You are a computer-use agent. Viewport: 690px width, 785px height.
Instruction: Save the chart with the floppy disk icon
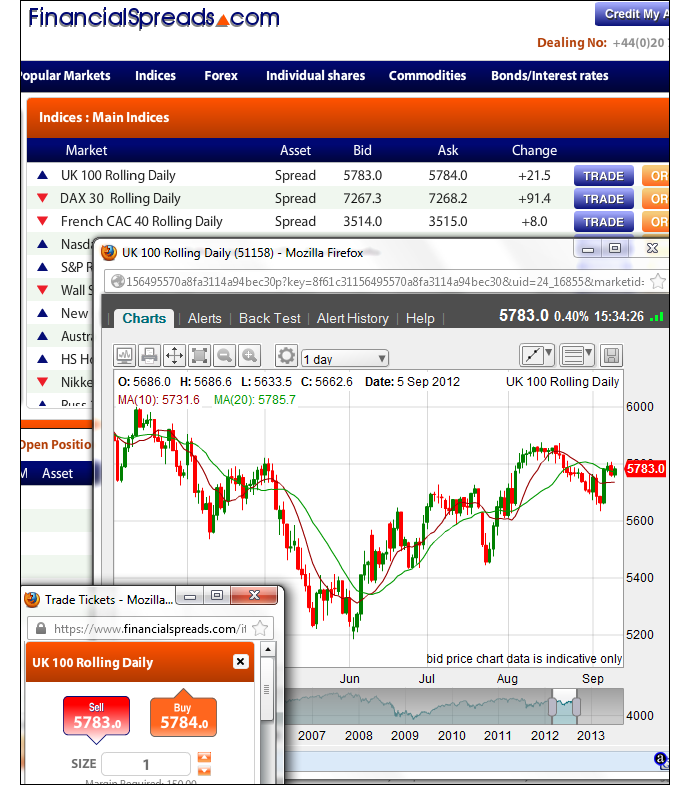tap(611, 355)
